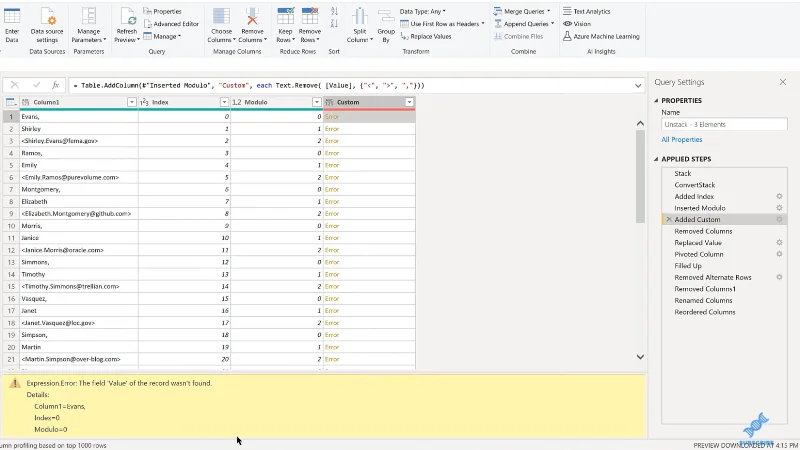
Task: Expand the formula bar
Action: [x=638, y=86]
